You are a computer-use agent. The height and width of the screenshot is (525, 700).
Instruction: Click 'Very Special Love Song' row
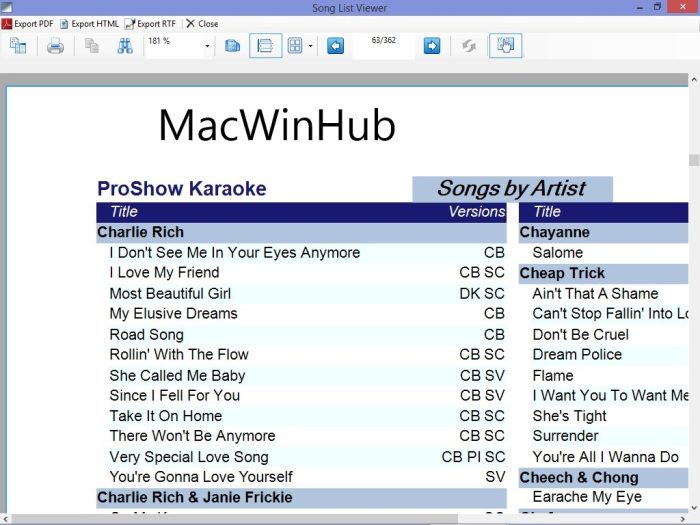click(301, 457)
